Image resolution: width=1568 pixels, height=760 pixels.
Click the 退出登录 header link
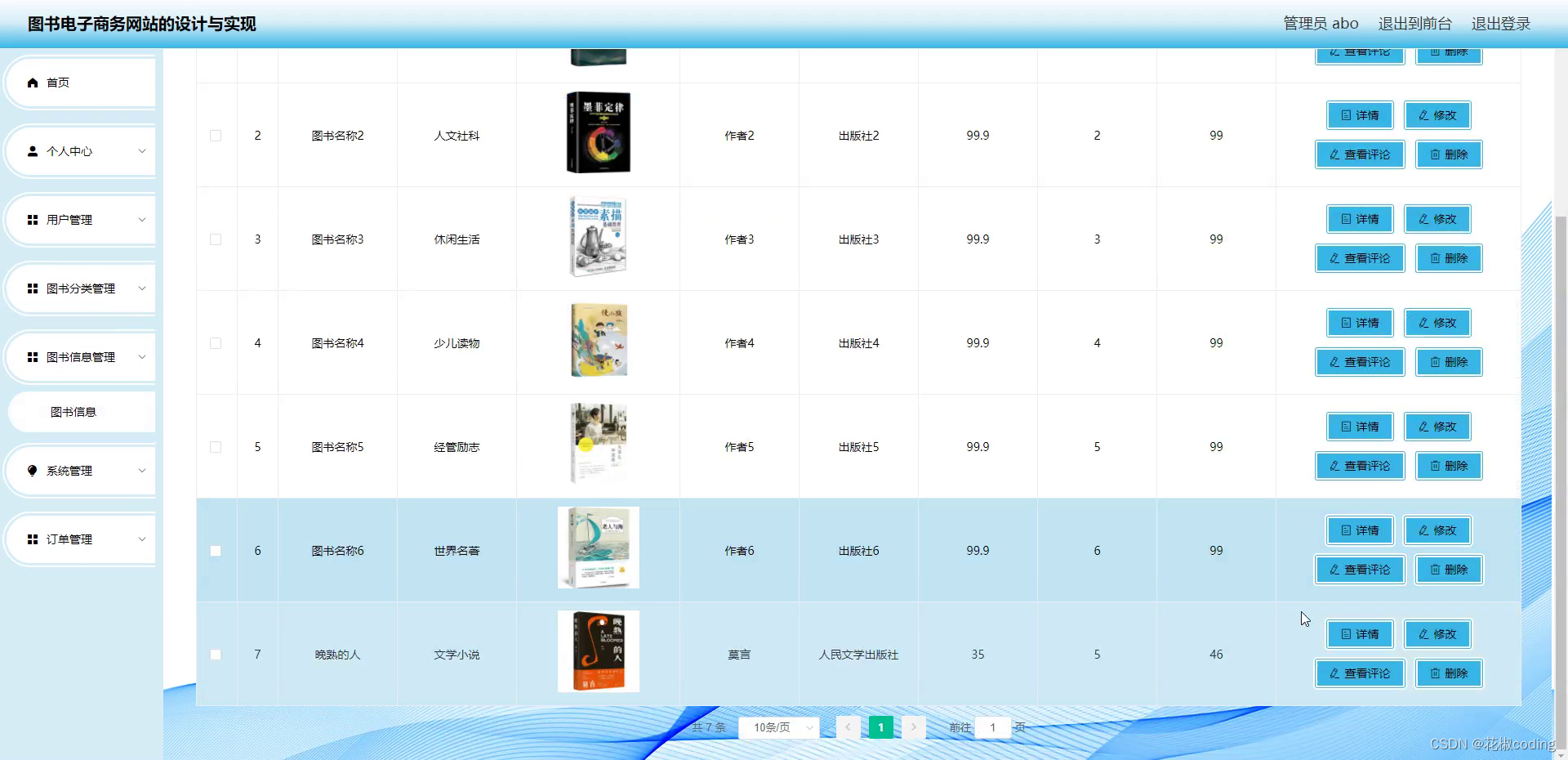1501,24
